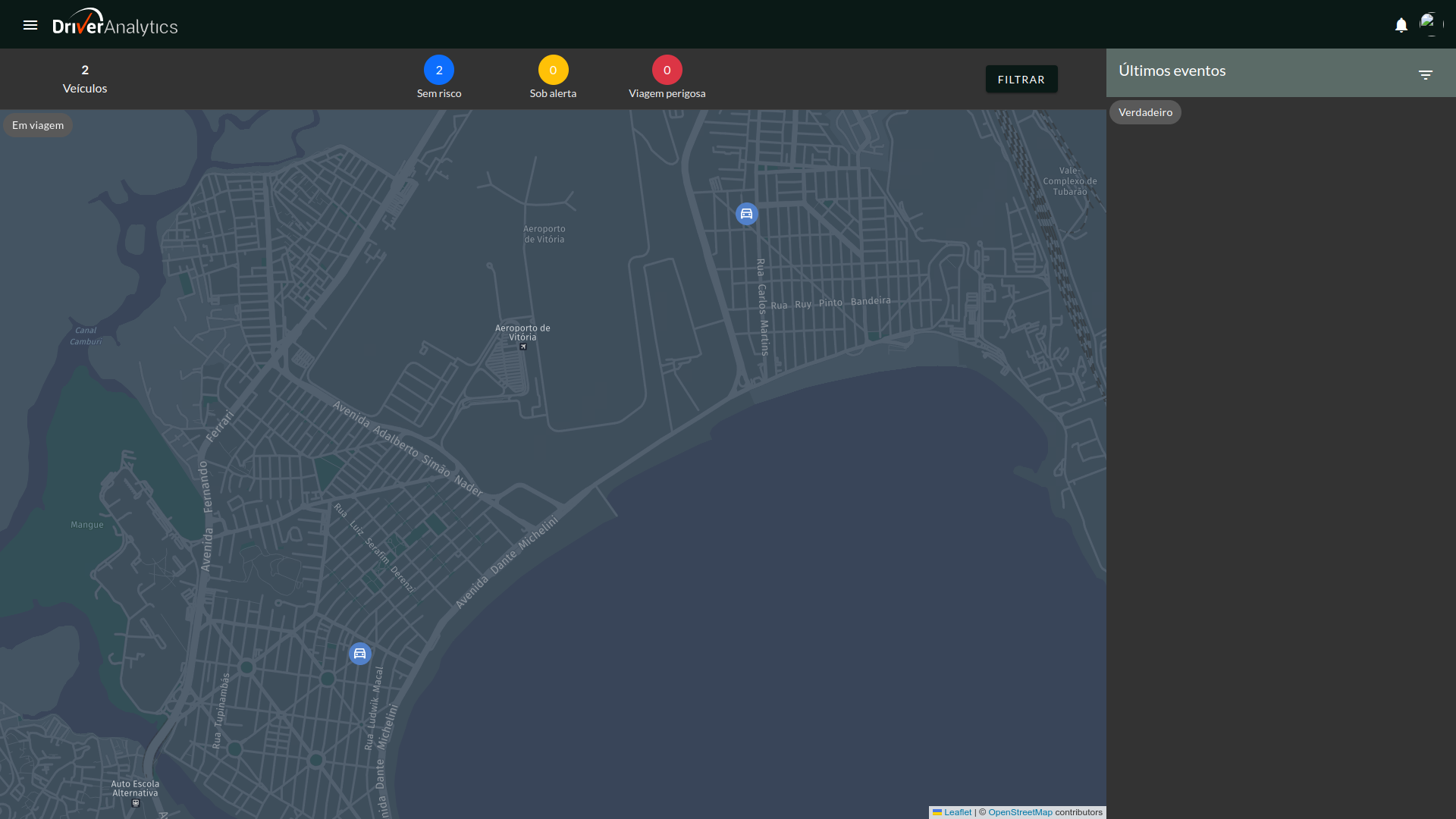Click the Últimos eventos panel header
Screen dimensions: 1456x819
click(1172, 71)
